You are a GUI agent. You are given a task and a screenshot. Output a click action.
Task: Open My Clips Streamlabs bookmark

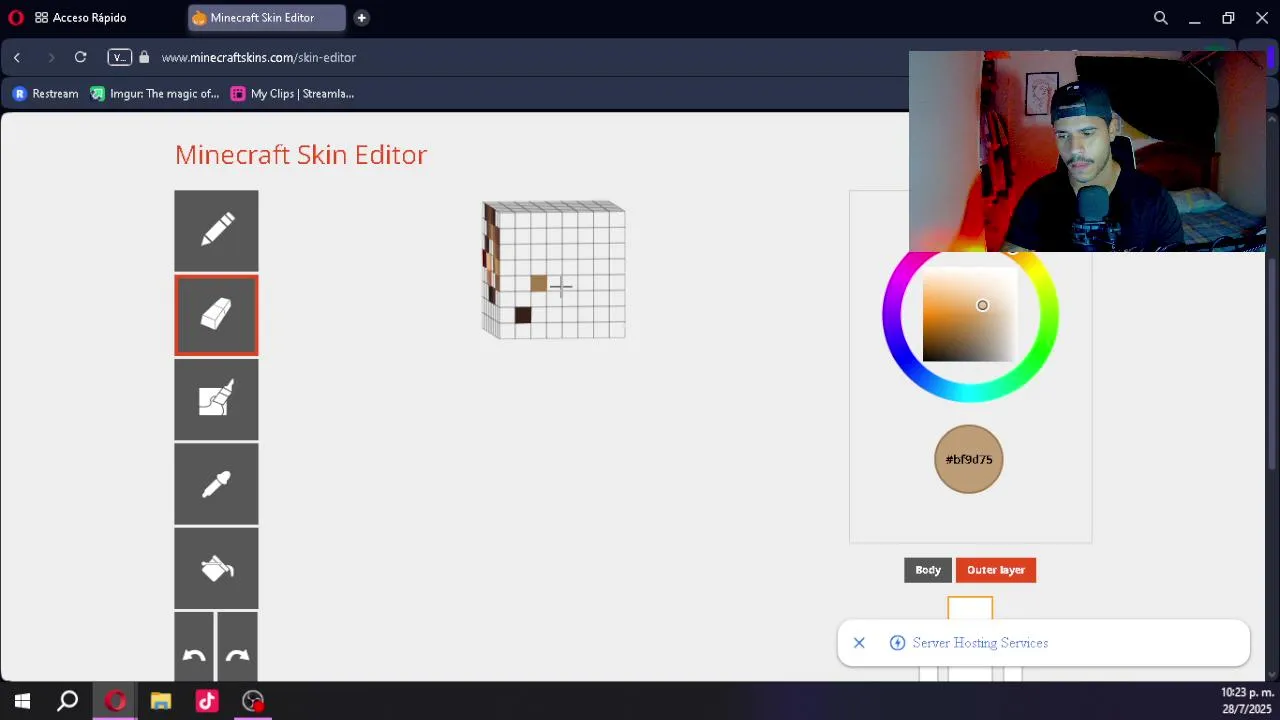(292, 94)
